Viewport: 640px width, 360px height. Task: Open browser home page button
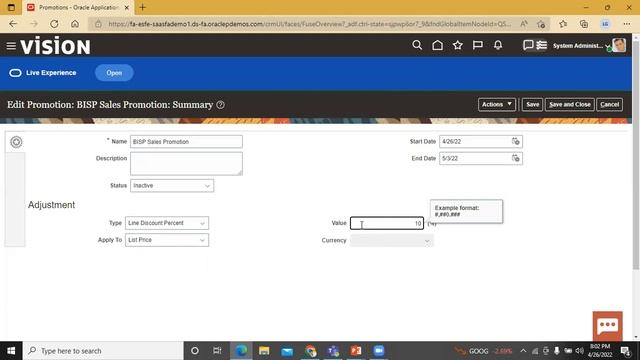75,24
